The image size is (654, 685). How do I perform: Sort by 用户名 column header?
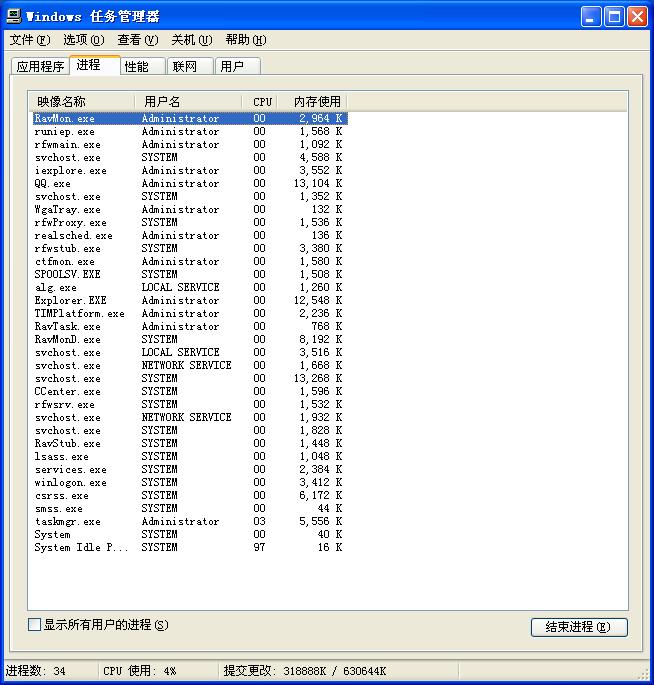pyautogui.click(x=188, y=102)
